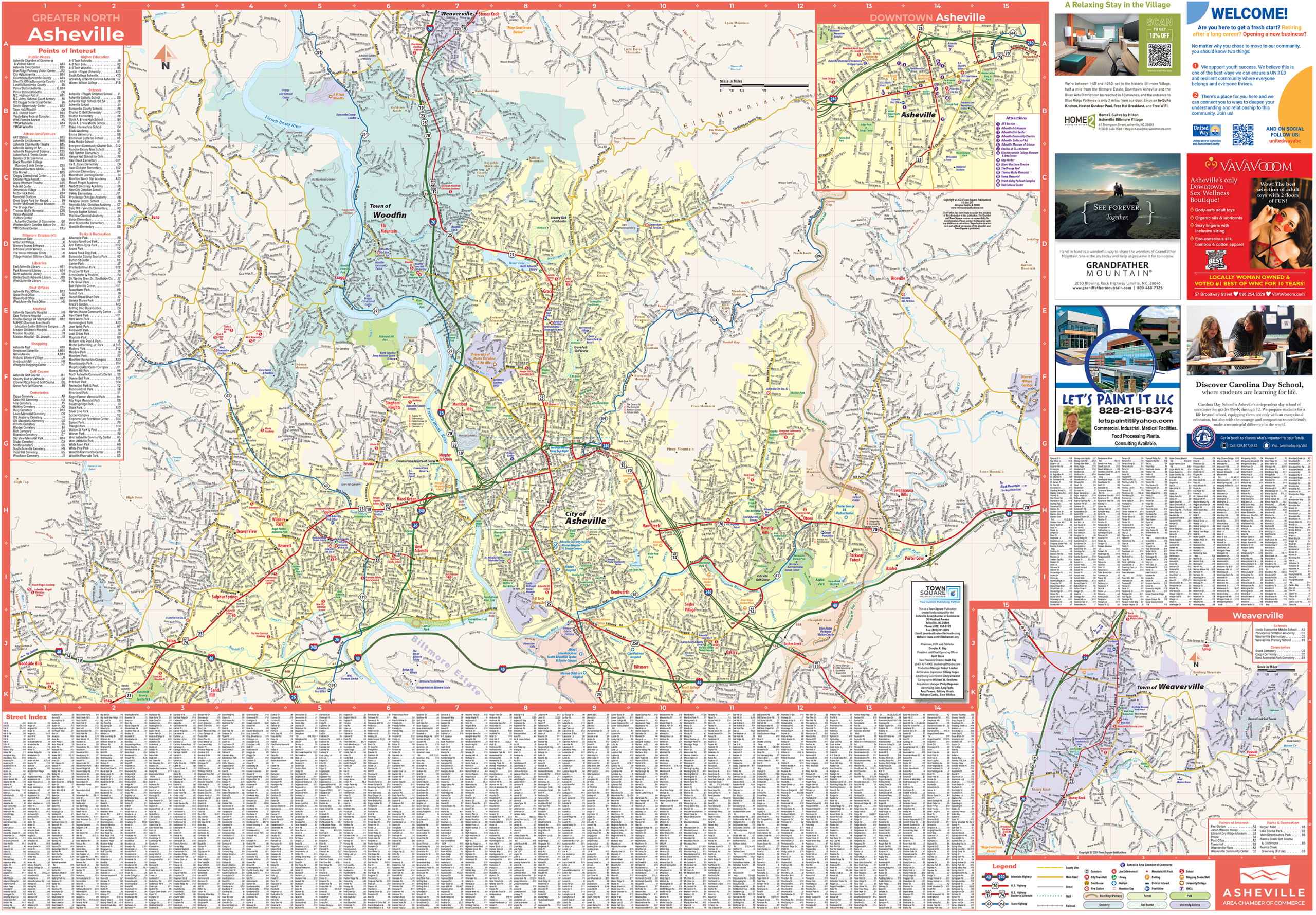This screenshot has height=915, width=1316.
Task: Click the YMCA icon in the legend
Action: tap(1182, 889)
